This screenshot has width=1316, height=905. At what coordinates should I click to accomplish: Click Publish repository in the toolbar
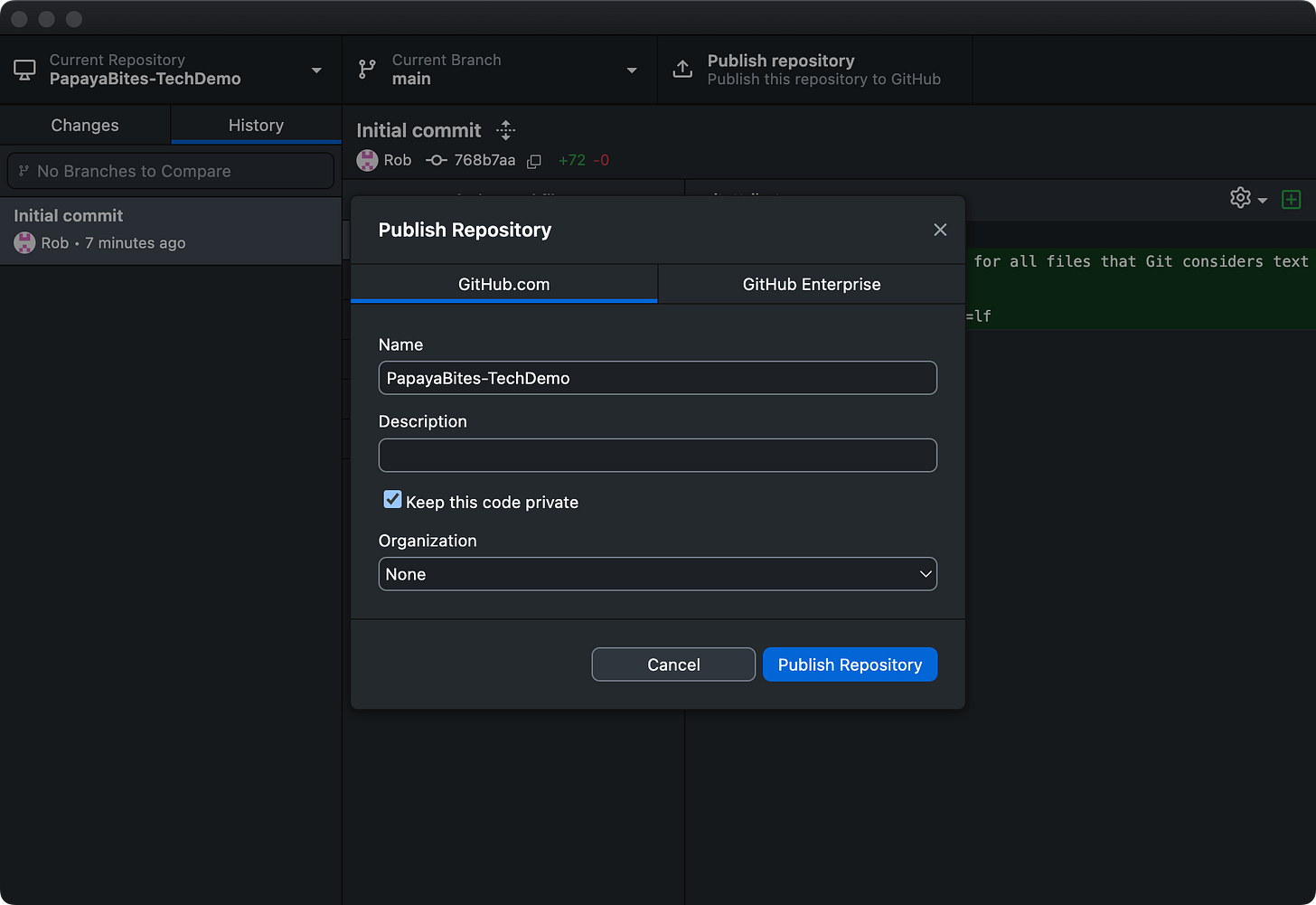(815, 70)
